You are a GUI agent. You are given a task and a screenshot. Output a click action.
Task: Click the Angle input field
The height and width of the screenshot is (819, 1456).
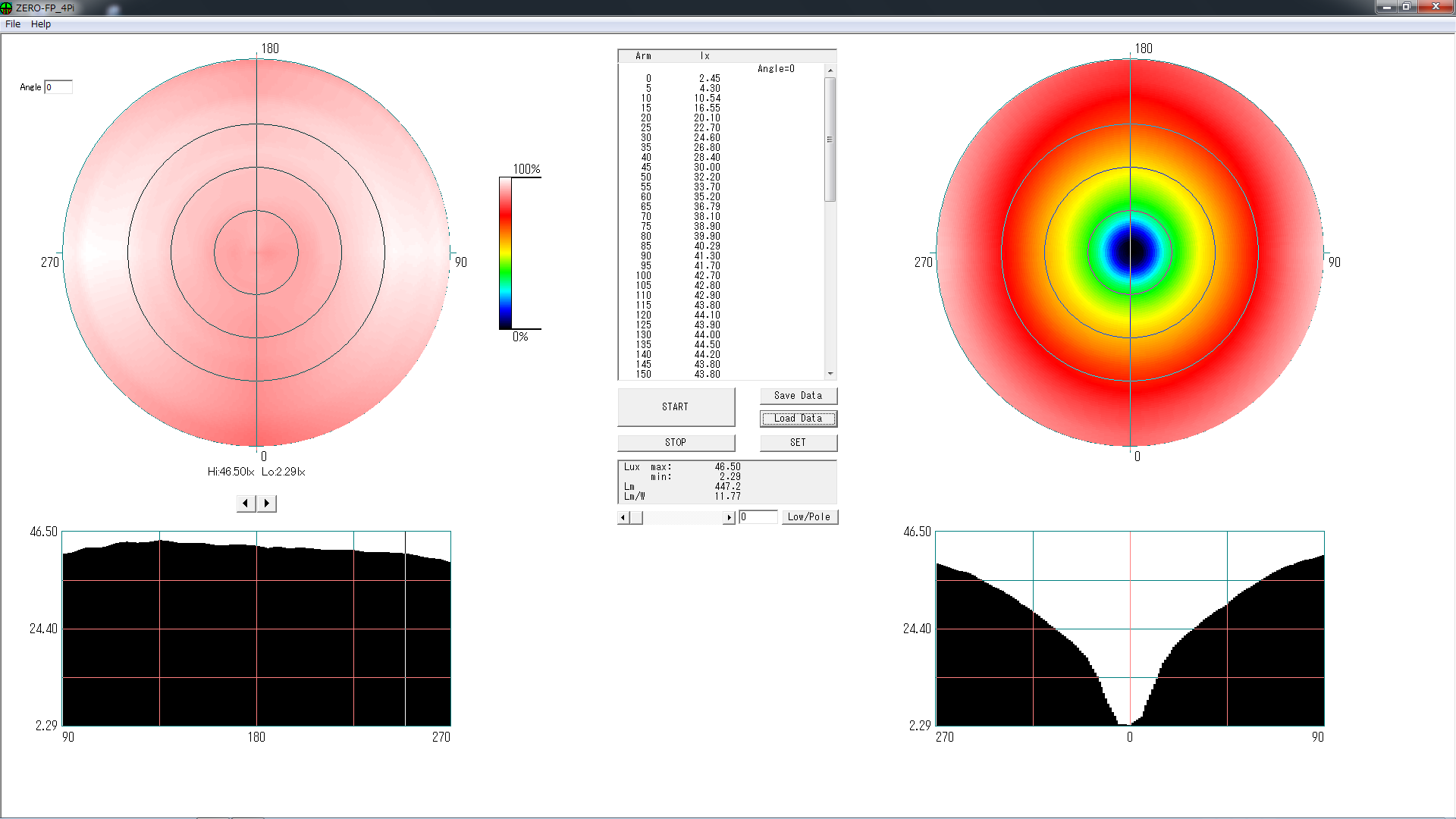point(58,87)
